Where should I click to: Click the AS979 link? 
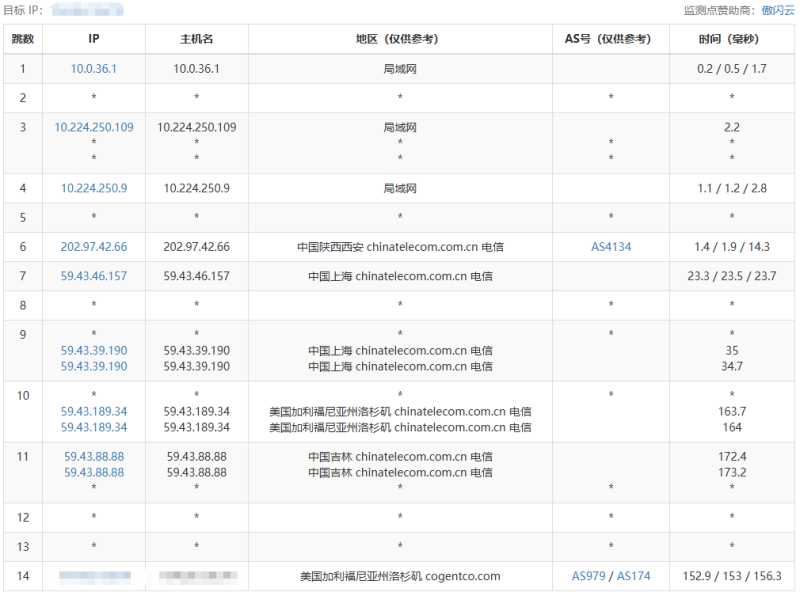(x=588, y=576)
